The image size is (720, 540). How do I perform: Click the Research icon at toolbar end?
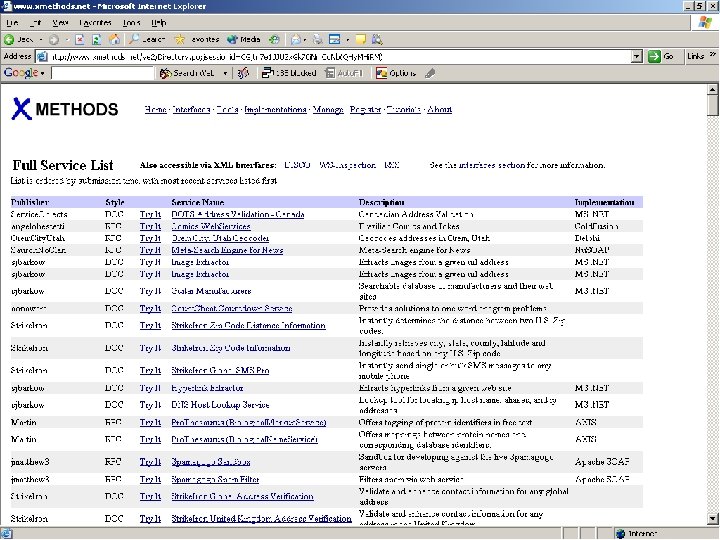(x=377, y=39)
